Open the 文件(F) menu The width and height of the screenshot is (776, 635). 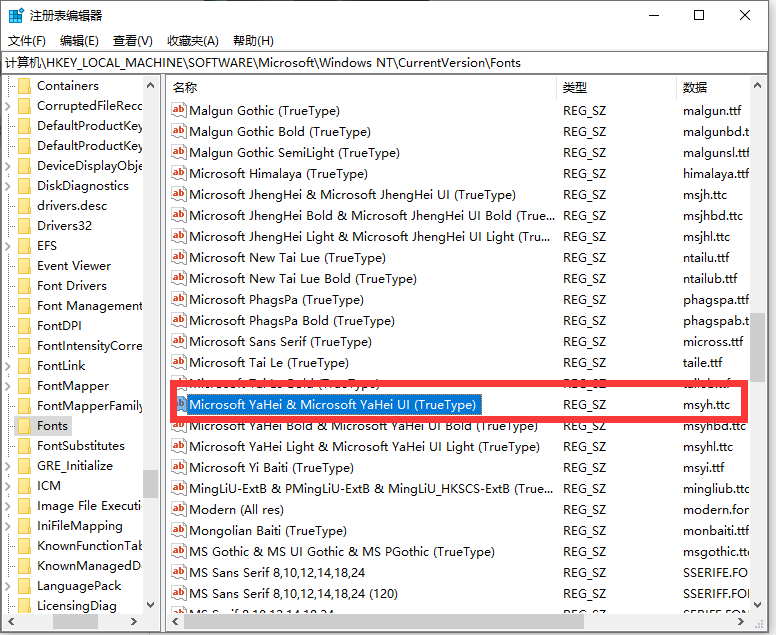point(27,41)
